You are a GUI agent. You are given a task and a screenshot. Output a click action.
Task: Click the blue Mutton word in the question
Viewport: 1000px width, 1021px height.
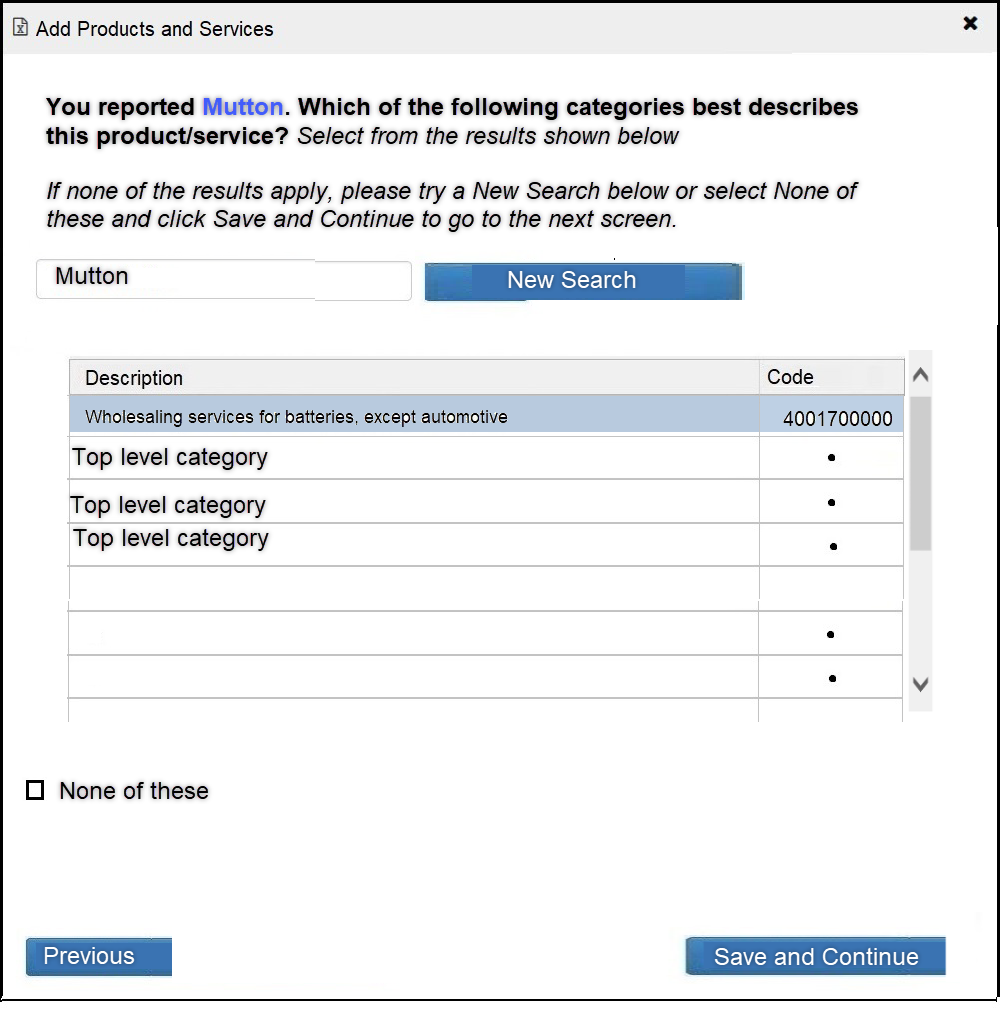point(243,107)
